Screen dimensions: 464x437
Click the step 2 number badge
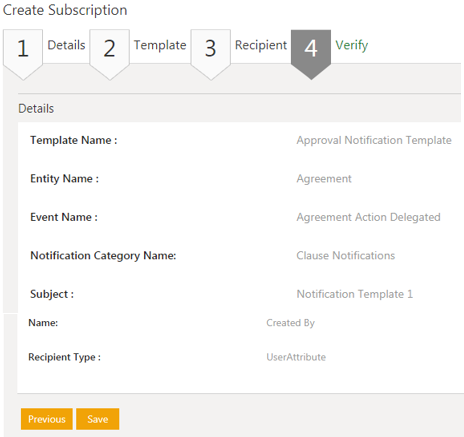[x=110, y=53]
